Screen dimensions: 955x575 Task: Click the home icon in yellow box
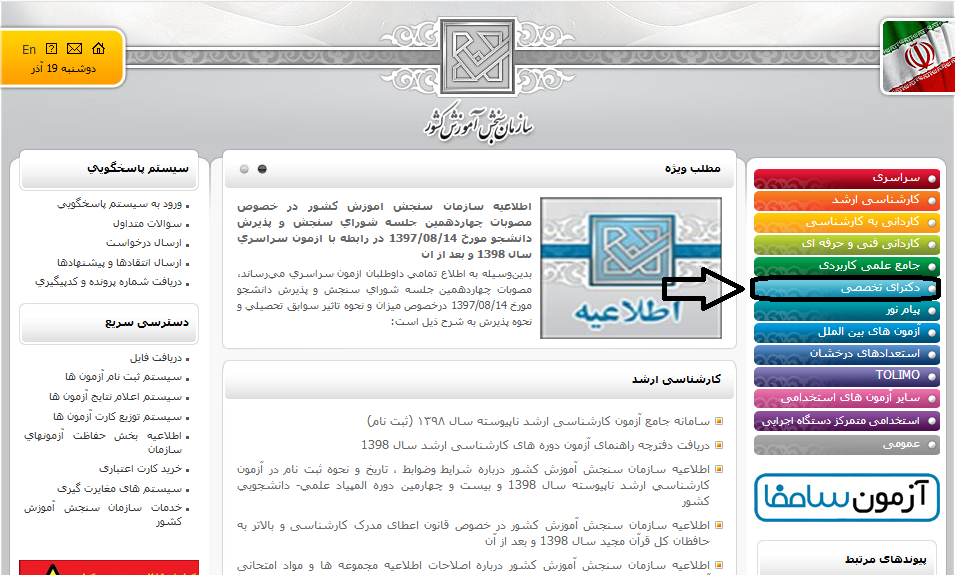[x=99, y=49]
